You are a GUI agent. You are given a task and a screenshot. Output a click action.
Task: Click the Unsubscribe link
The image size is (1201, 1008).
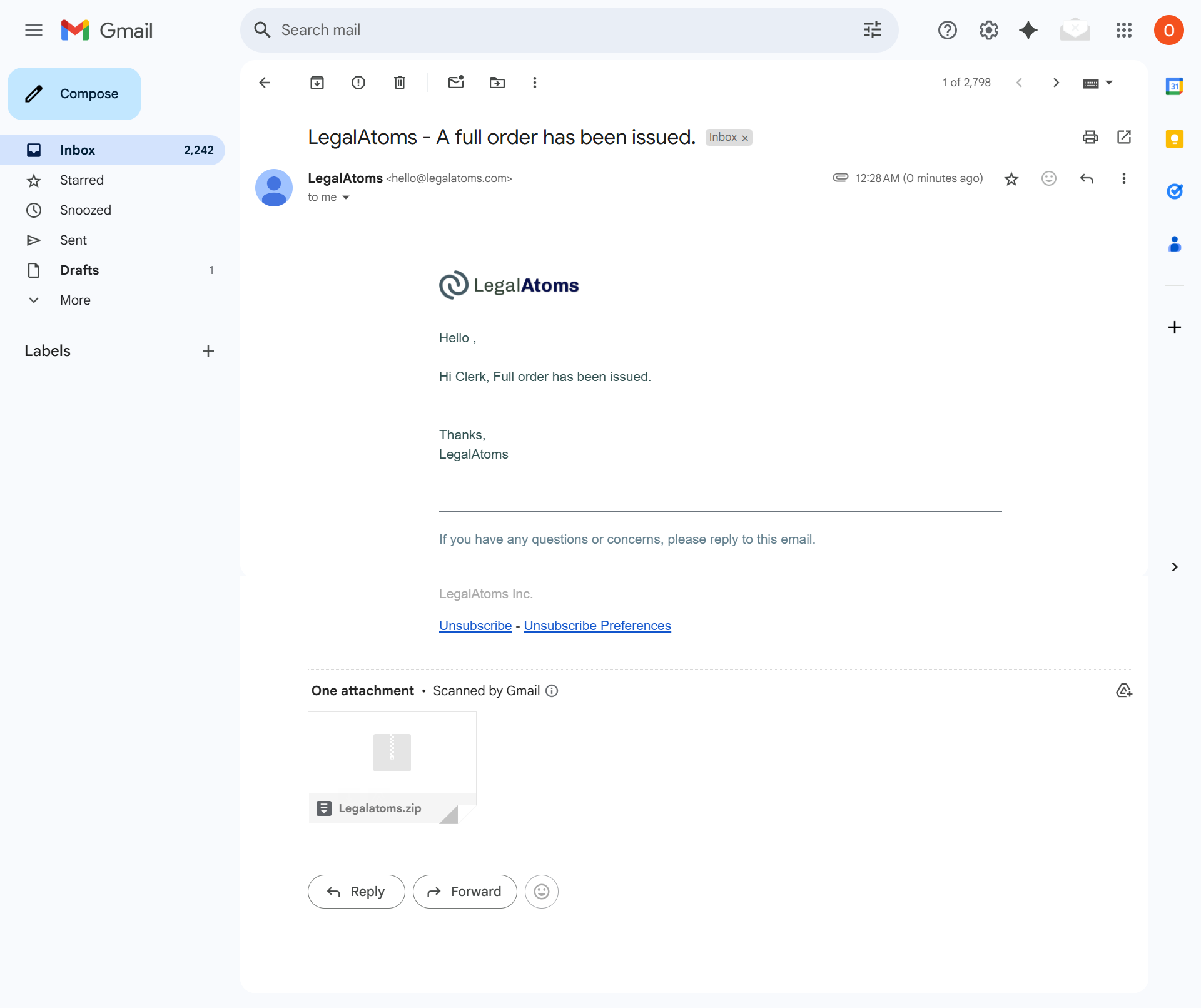(x=475, y=626)
